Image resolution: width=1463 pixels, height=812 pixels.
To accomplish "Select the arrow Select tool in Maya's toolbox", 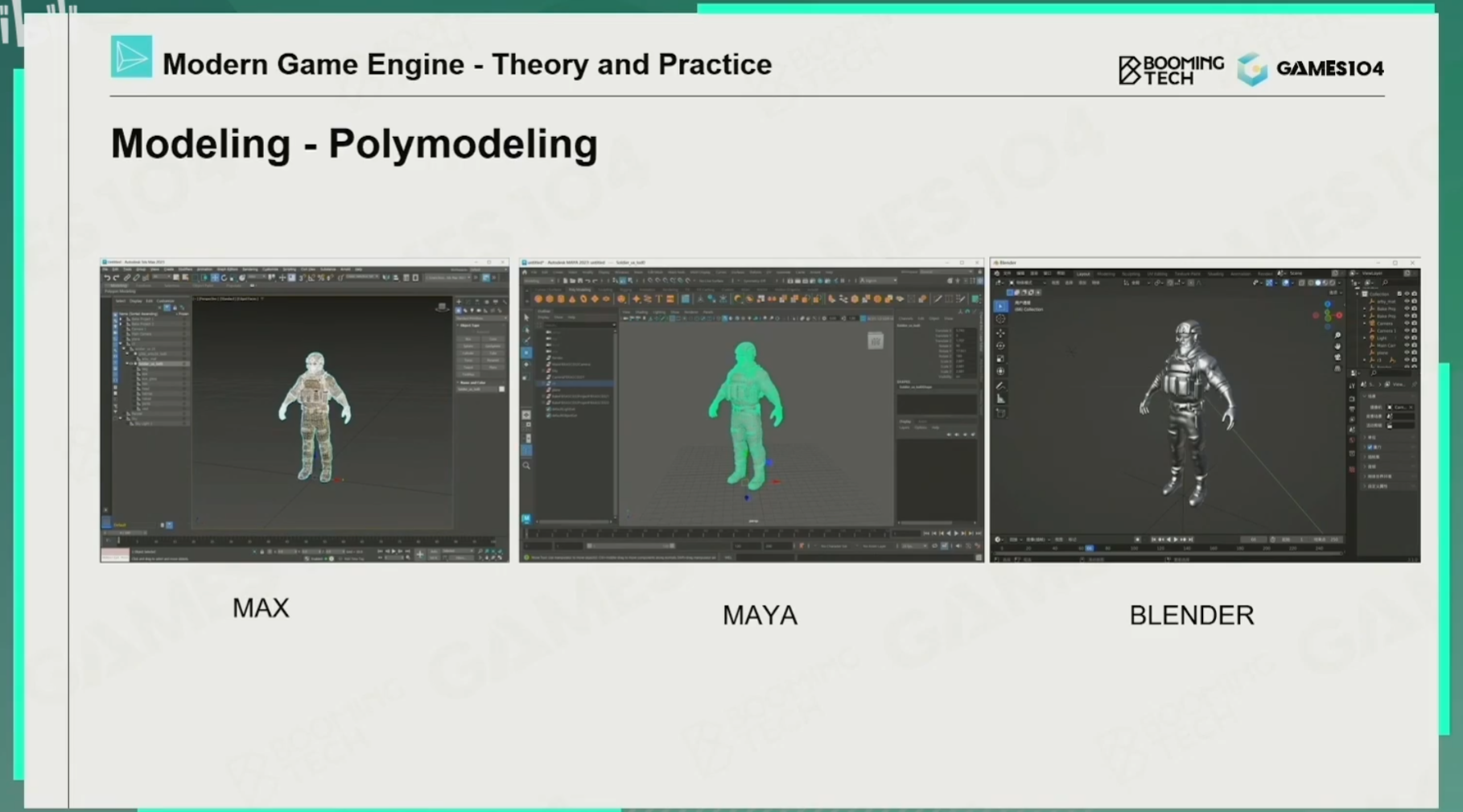I will [x=526, y=318].
